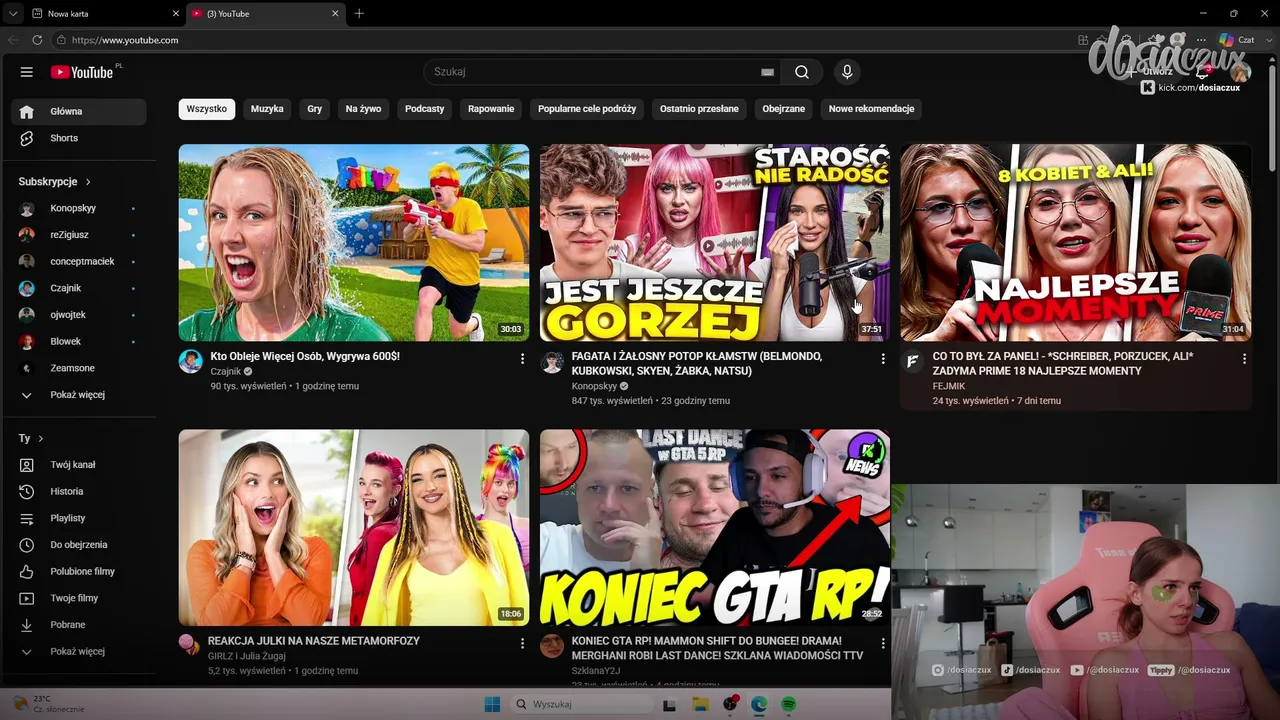The image size is (1280, 720).
Task: Click the Edge icon on the taskbar
Action: (x=759, y=704)
